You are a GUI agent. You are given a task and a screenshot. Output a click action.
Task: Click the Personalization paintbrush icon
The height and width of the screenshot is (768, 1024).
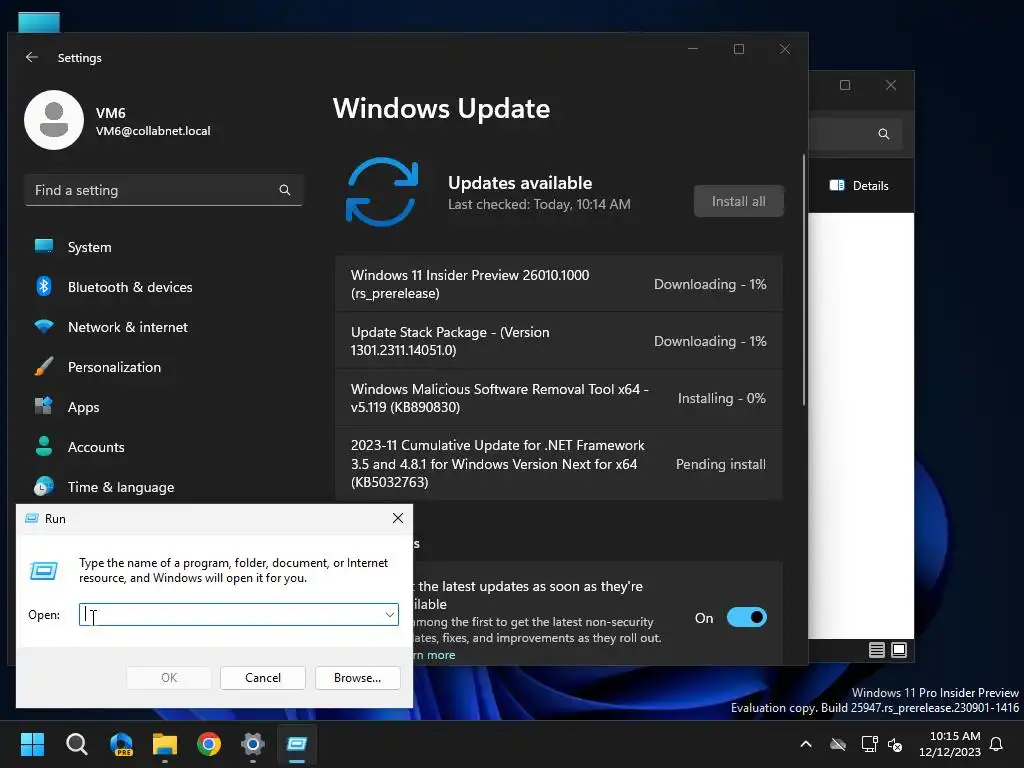tap(44, 366)
